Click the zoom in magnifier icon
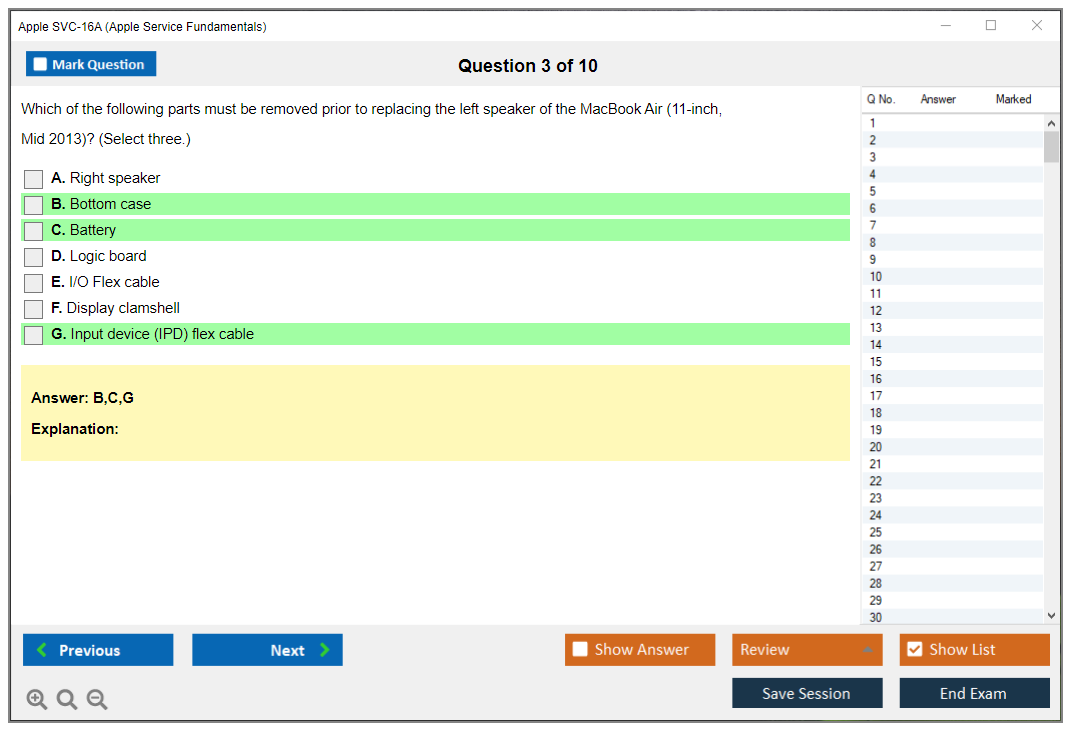Screen dimensions: 1075x735 pos(37,700)
